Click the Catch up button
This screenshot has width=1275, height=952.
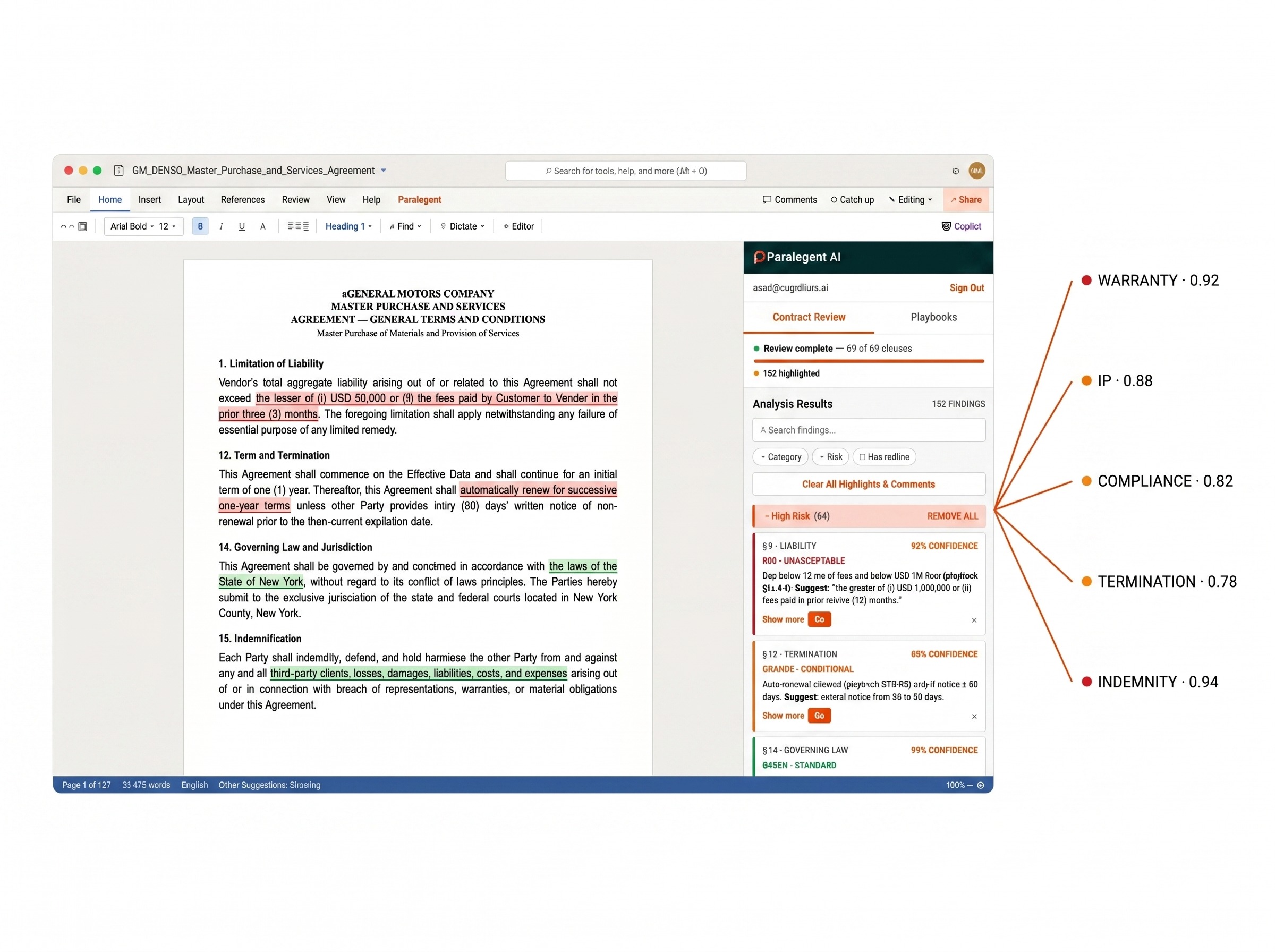tap(852, 199)
